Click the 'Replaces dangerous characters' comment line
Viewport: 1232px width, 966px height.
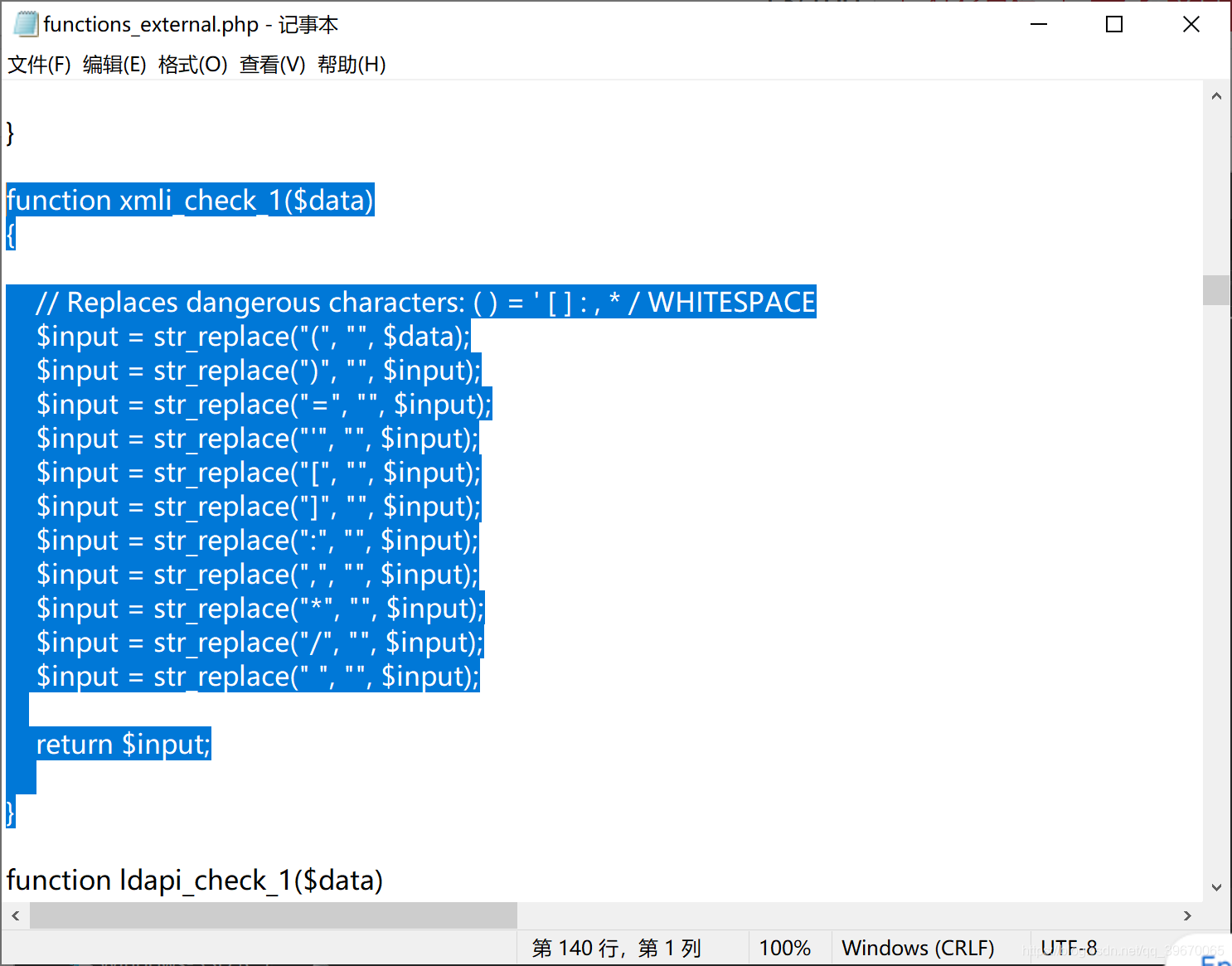(x=425, y=302)
